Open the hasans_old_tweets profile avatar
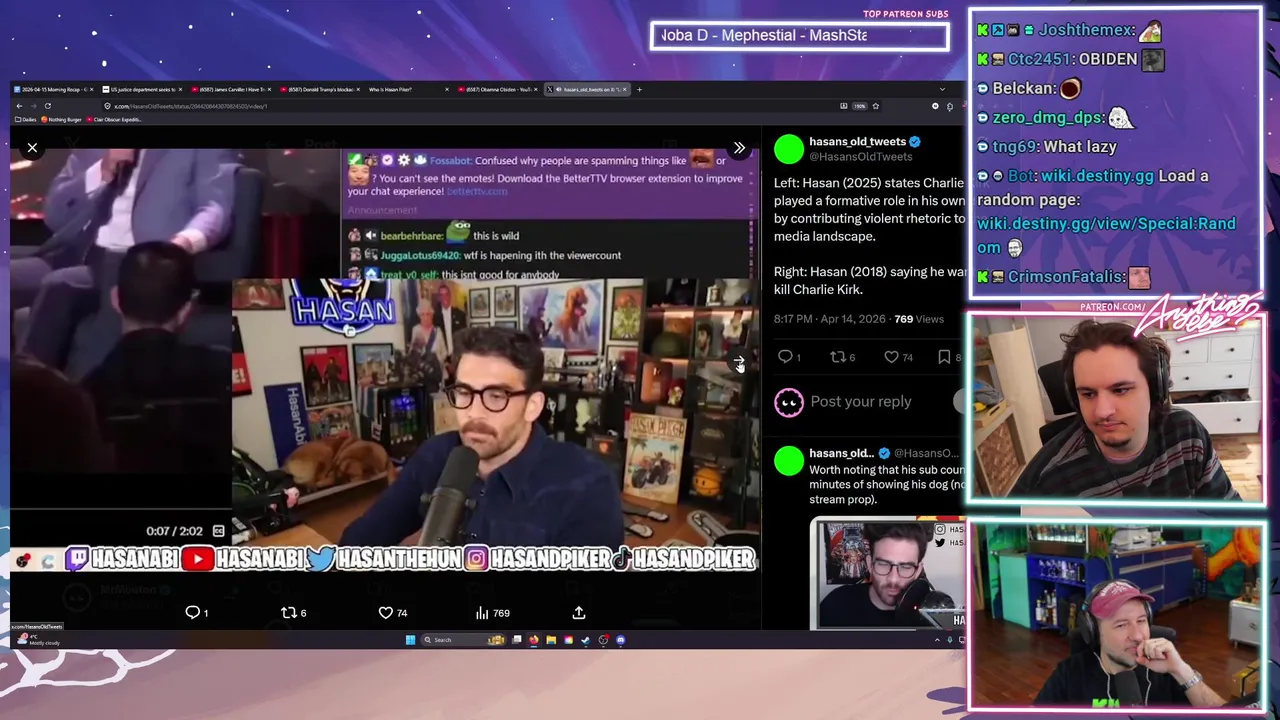The image size is (1280, 720). coord(789,149)
